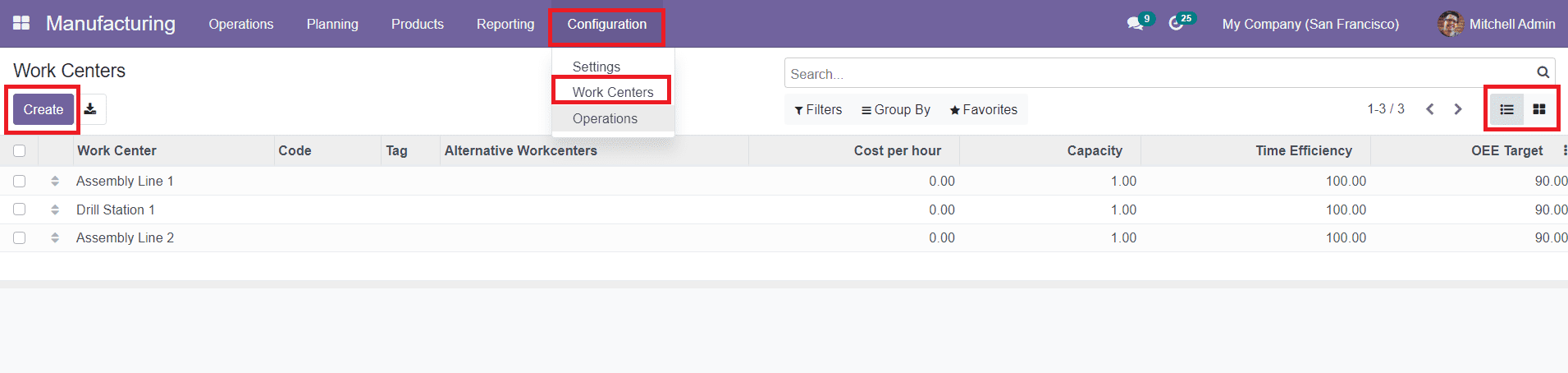The width and height of the screenshot is (1568, 373).
Task: Click the Alternative Workcenters column header
Action: click(x=594, y=150)
